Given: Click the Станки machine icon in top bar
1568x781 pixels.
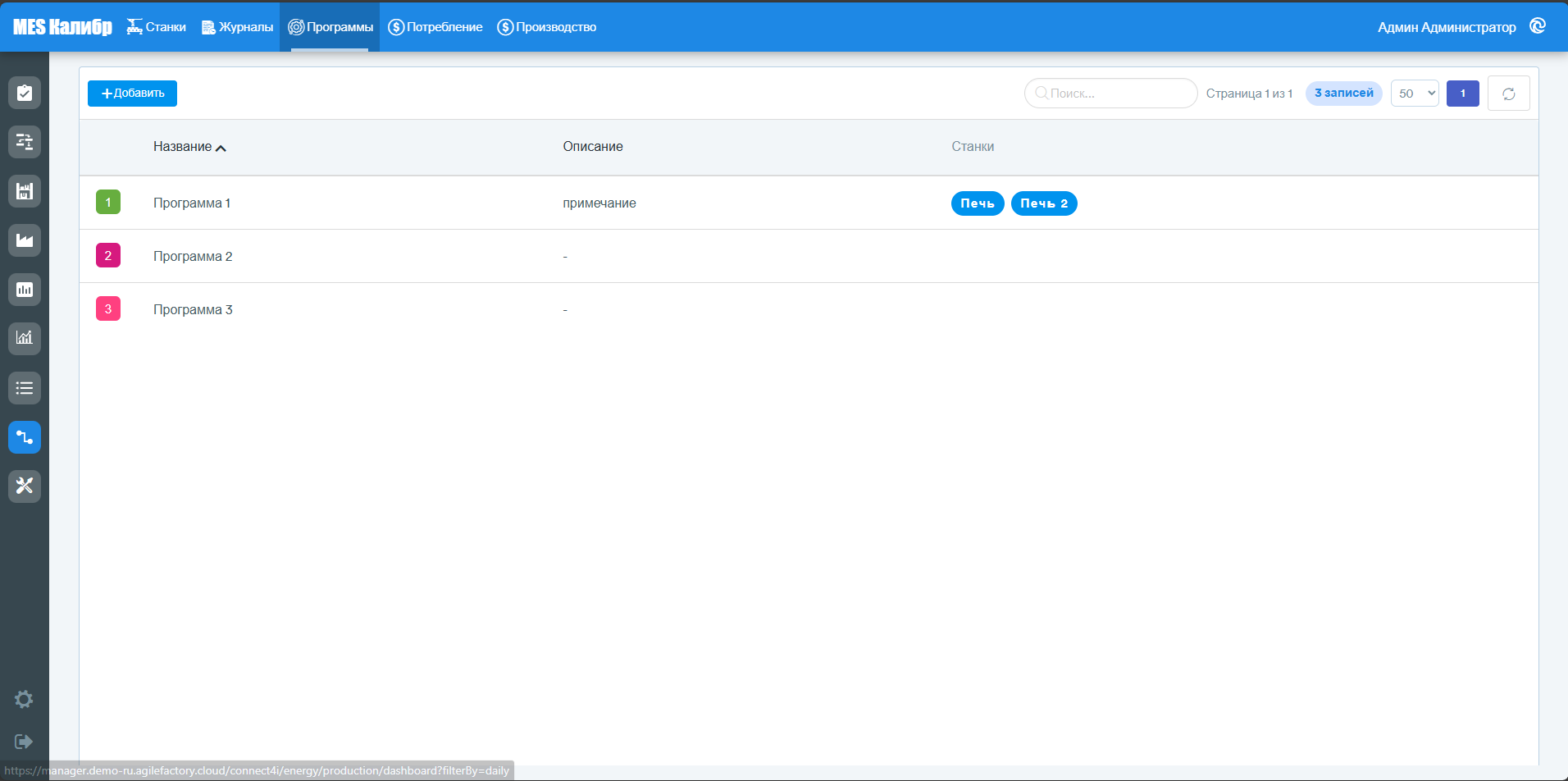Looking at the screenshot, I should click(134, 27).
